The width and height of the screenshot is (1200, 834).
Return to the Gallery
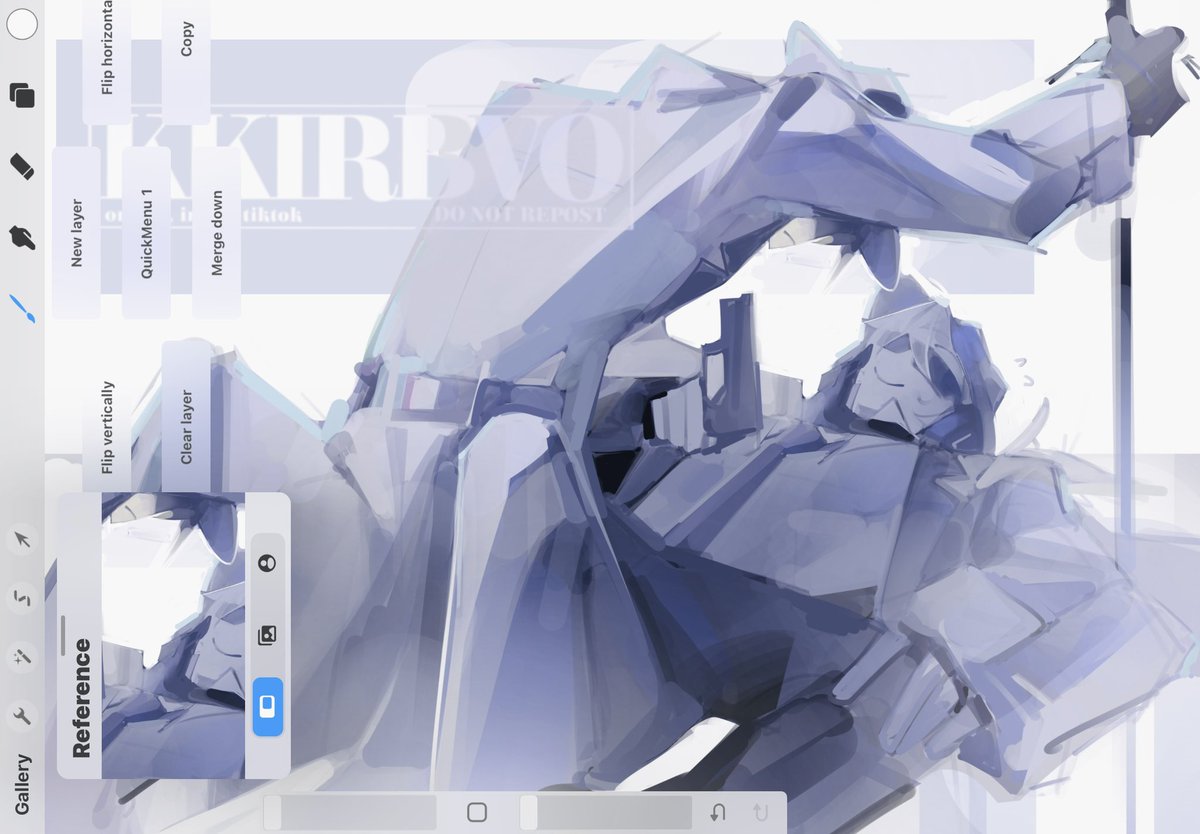click(22, 784)
